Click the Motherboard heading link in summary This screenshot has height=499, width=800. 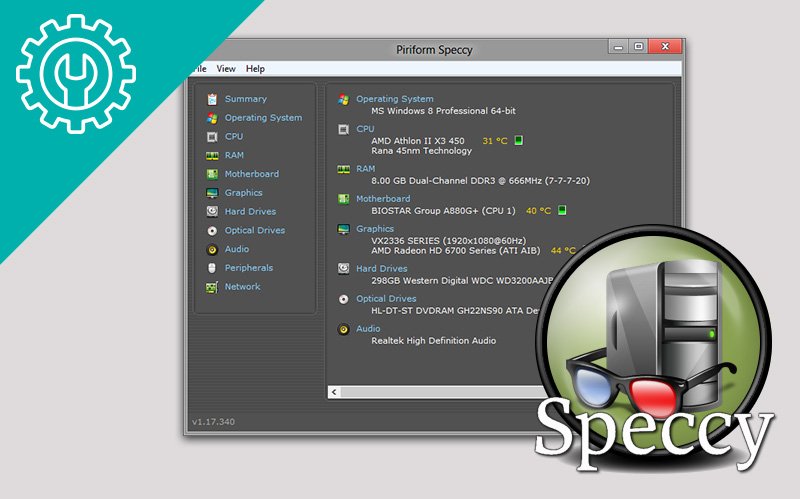383,199
